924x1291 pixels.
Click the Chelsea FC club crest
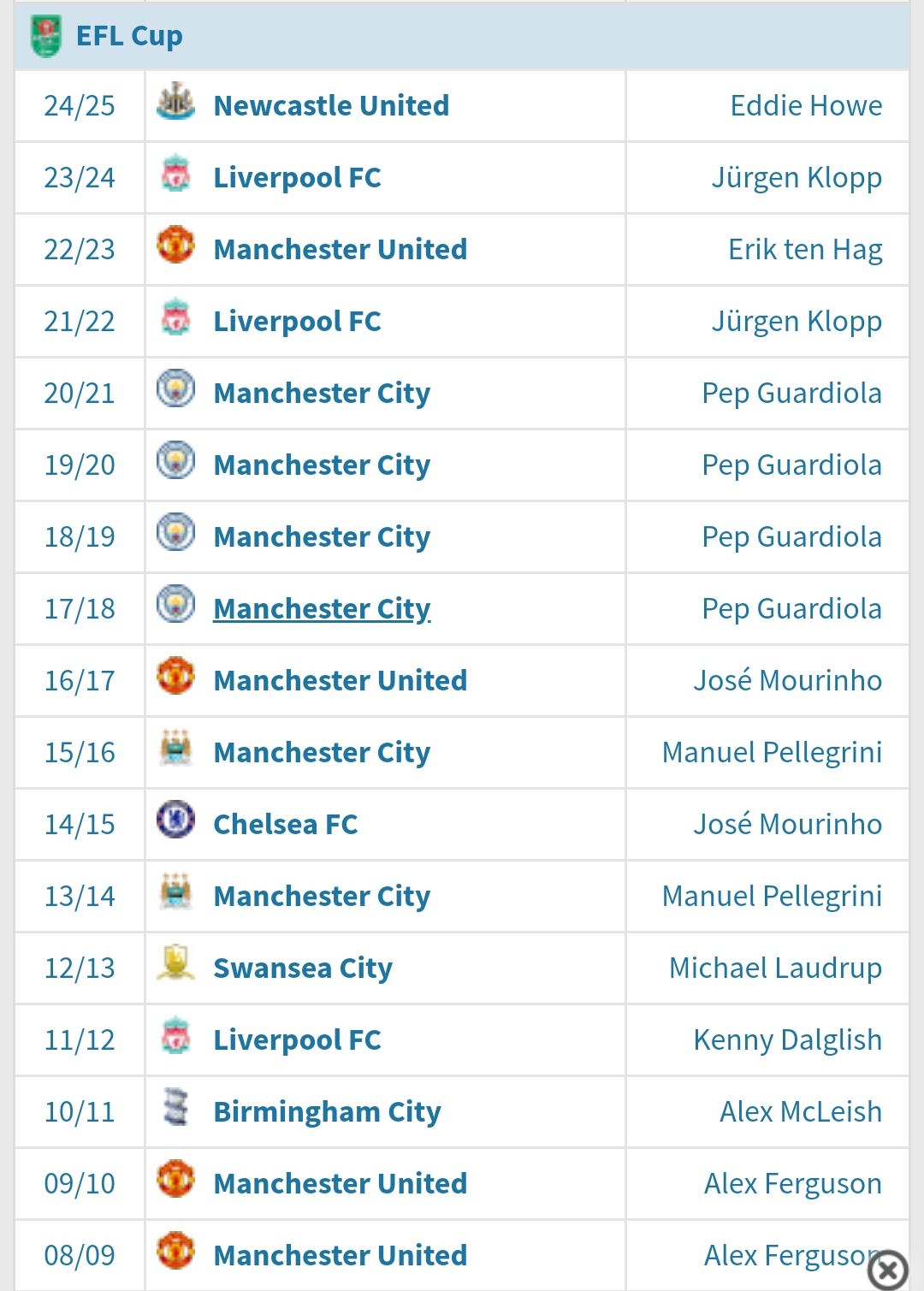tap(176, 820)
